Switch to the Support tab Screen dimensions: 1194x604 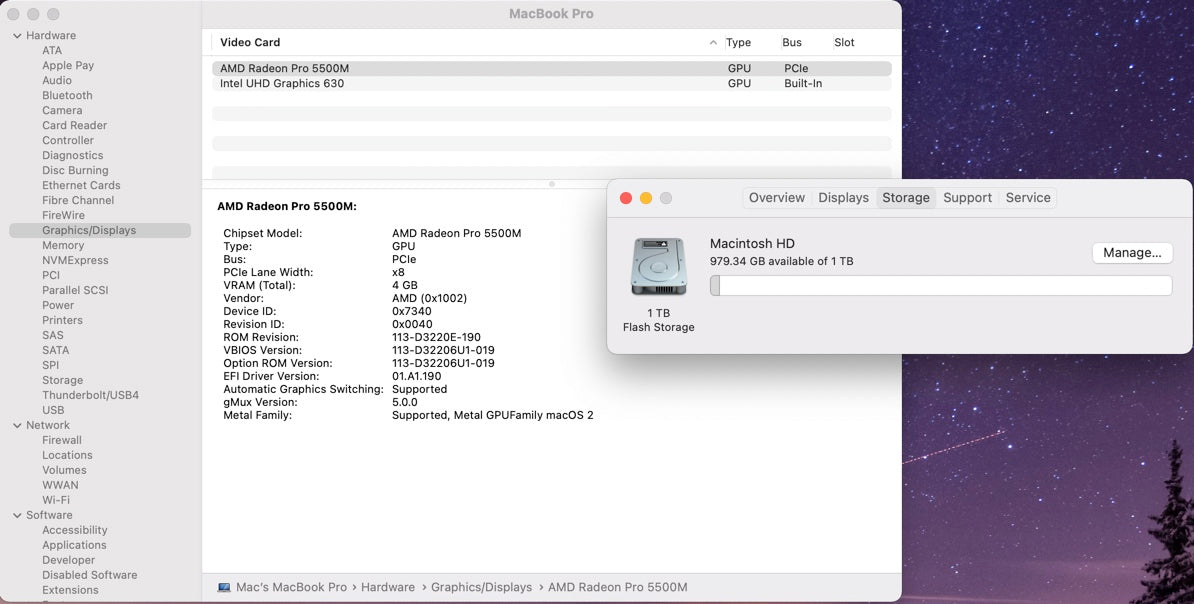click(967, 197)
